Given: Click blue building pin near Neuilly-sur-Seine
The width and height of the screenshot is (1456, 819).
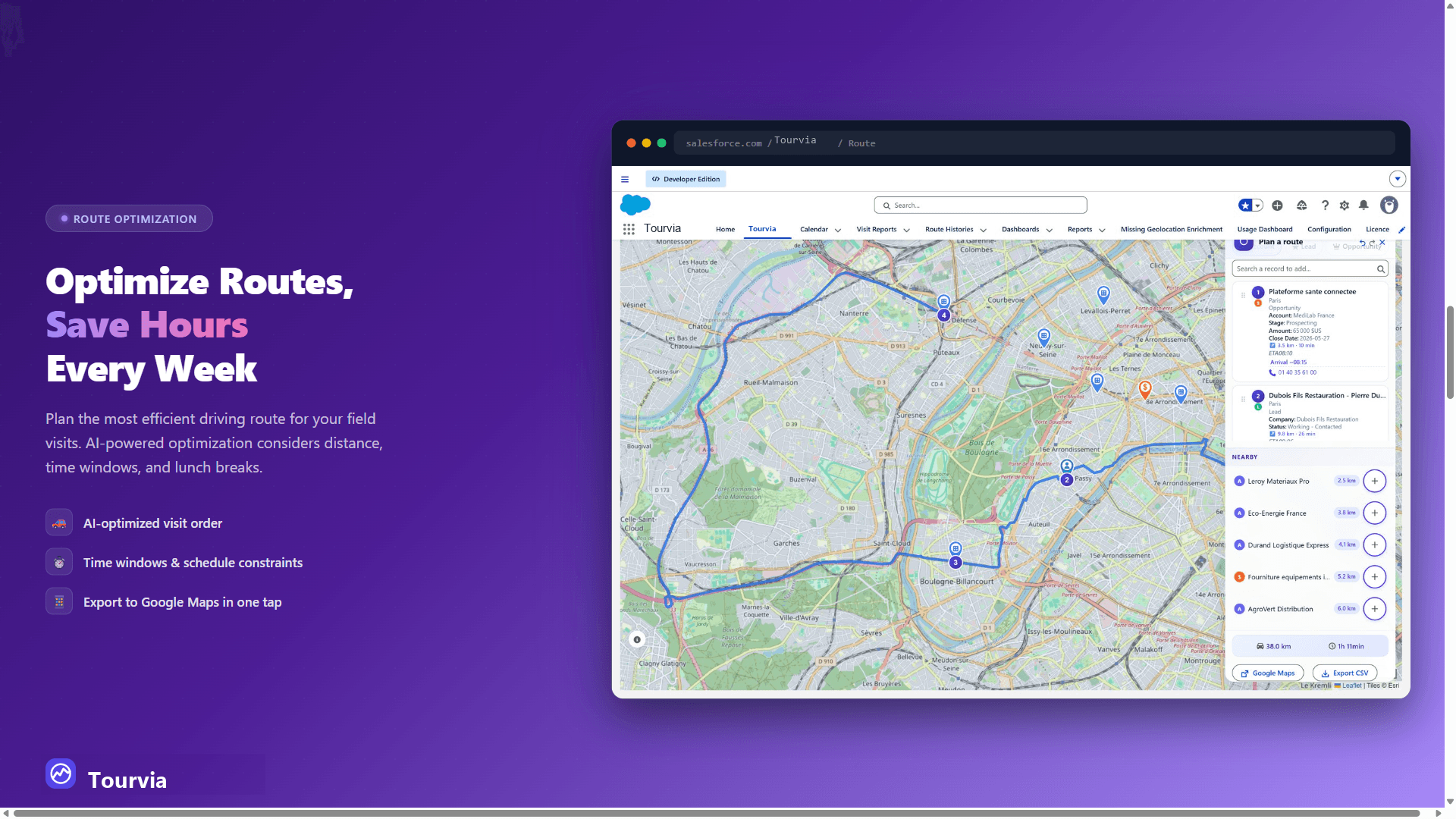Looking at the screenshot, I should (1044, 337).
